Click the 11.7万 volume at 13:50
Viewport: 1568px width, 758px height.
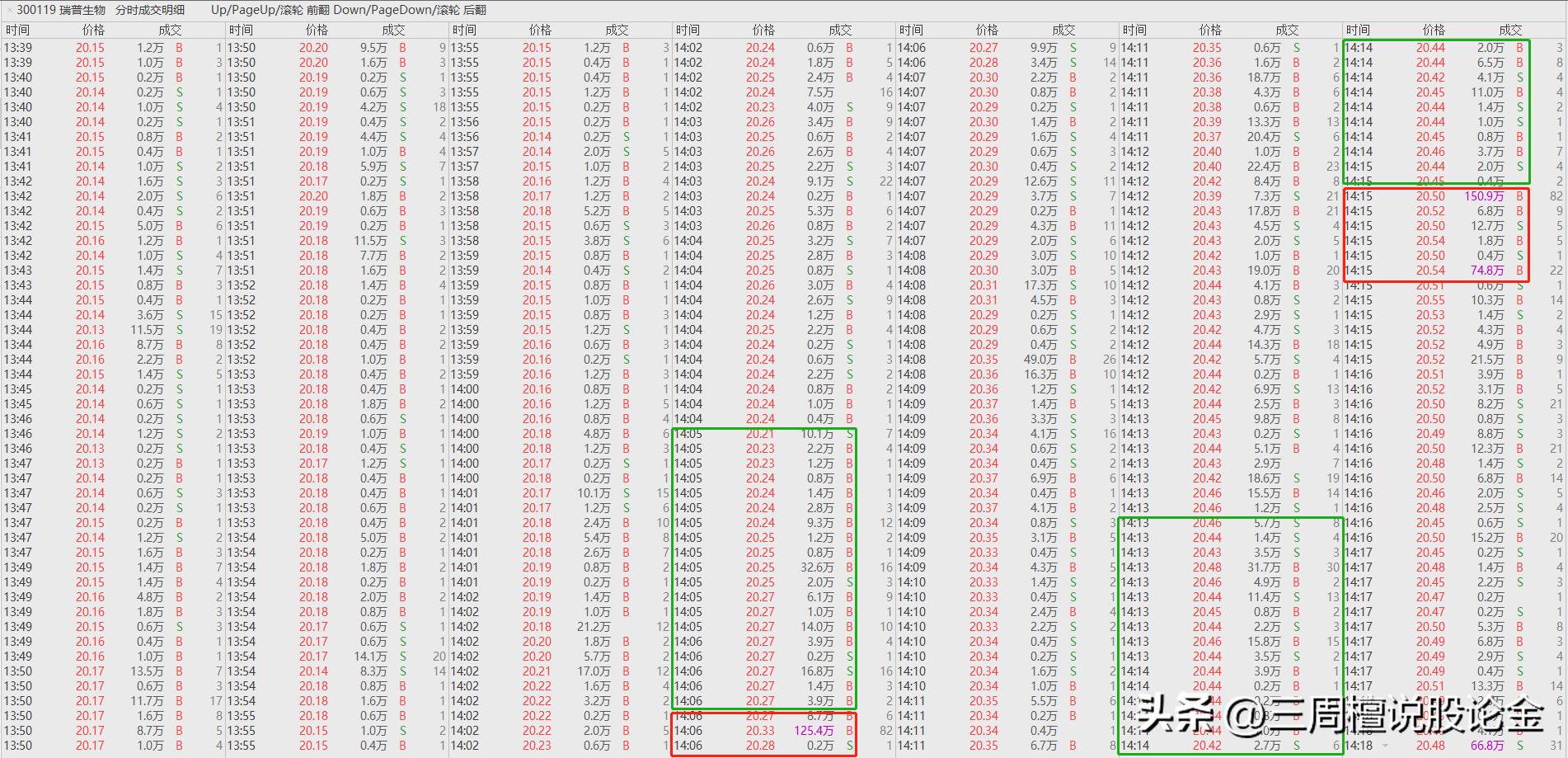(x=147, y=701)
